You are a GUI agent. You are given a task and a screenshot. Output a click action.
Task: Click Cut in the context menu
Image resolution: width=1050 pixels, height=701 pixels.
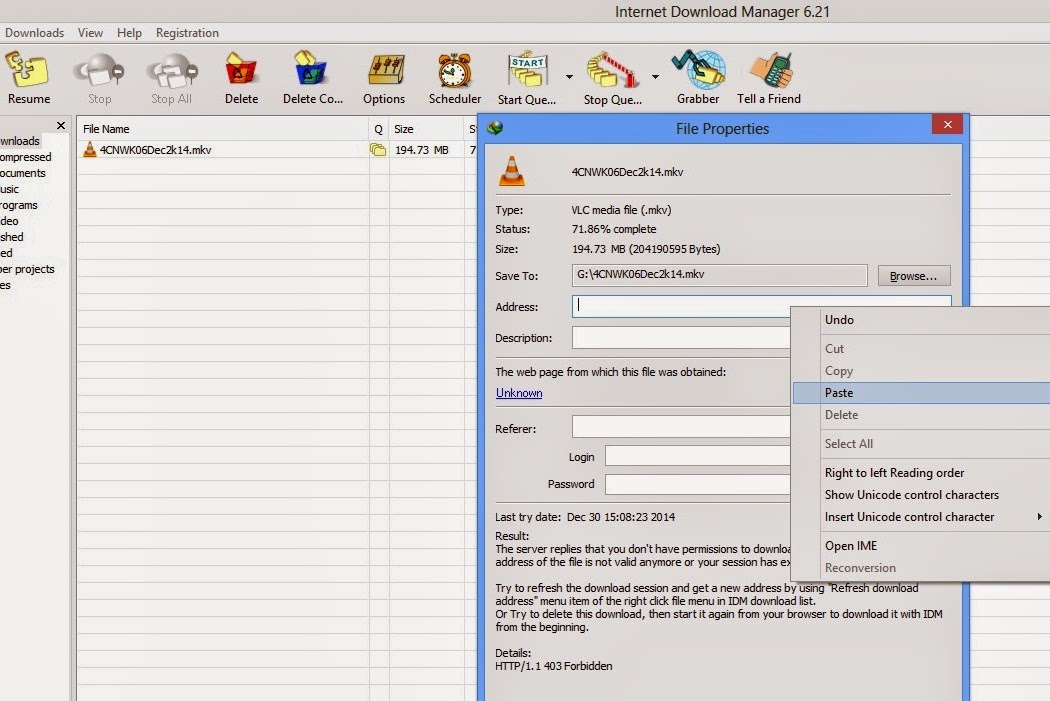tap(921, 348)
